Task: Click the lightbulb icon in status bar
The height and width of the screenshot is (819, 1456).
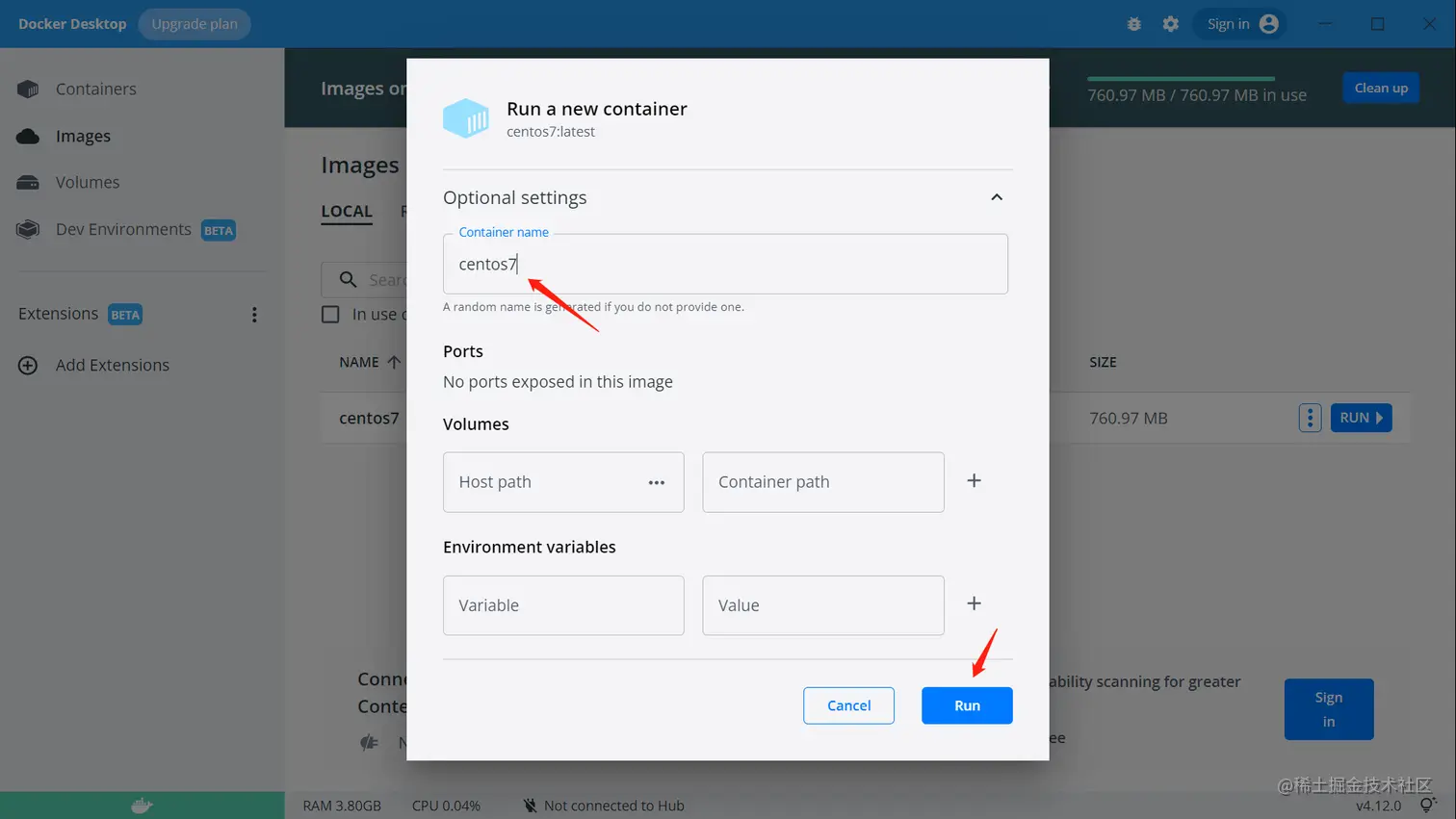Action: click(x=1427, y=805)
